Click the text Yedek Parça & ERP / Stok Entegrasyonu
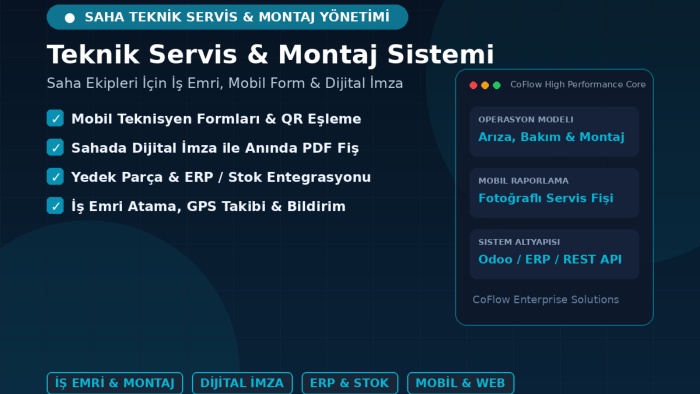The image size is (700, 394). click(221, 177)
